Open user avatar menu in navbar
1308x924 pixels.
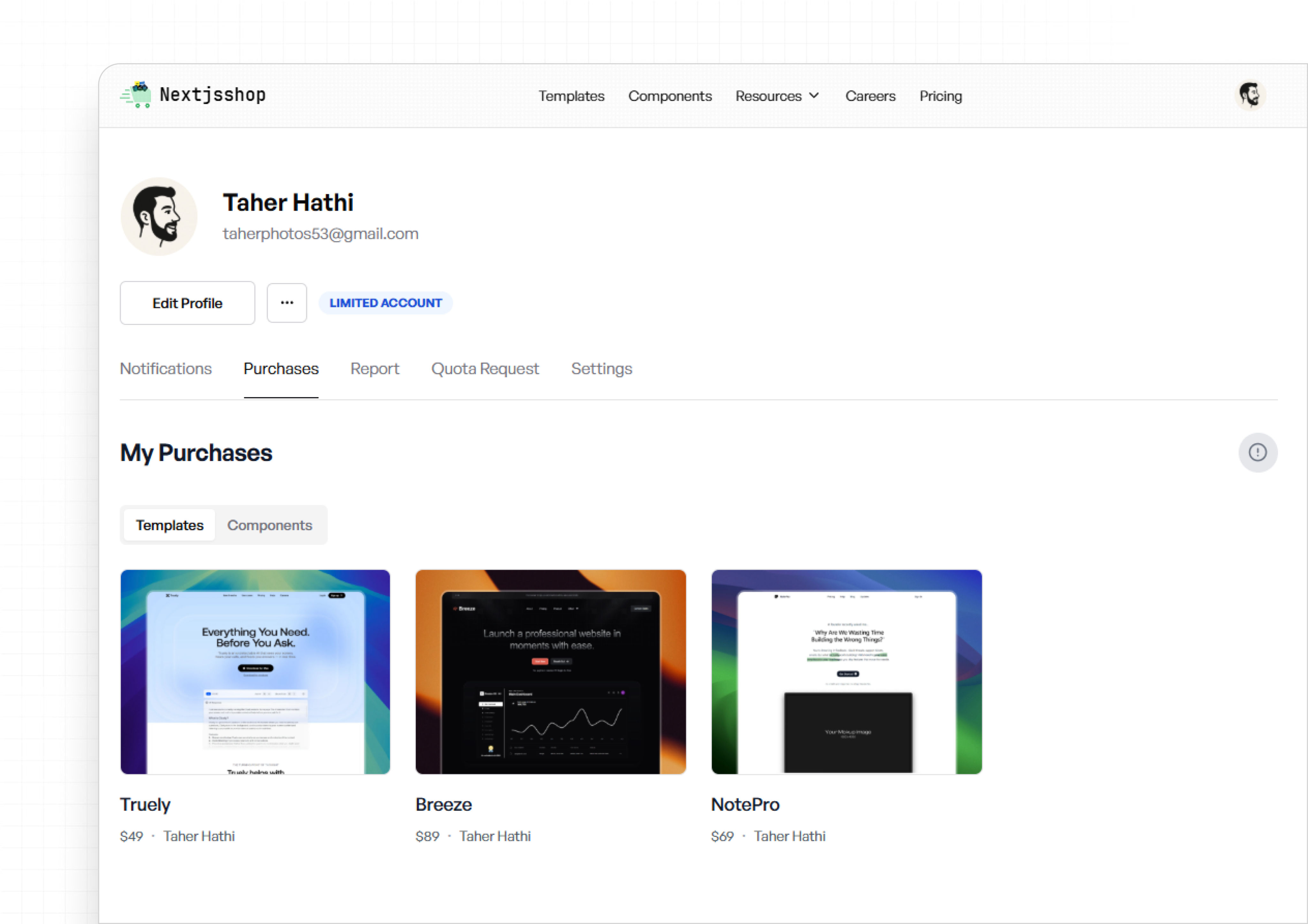pos(1250,95)
